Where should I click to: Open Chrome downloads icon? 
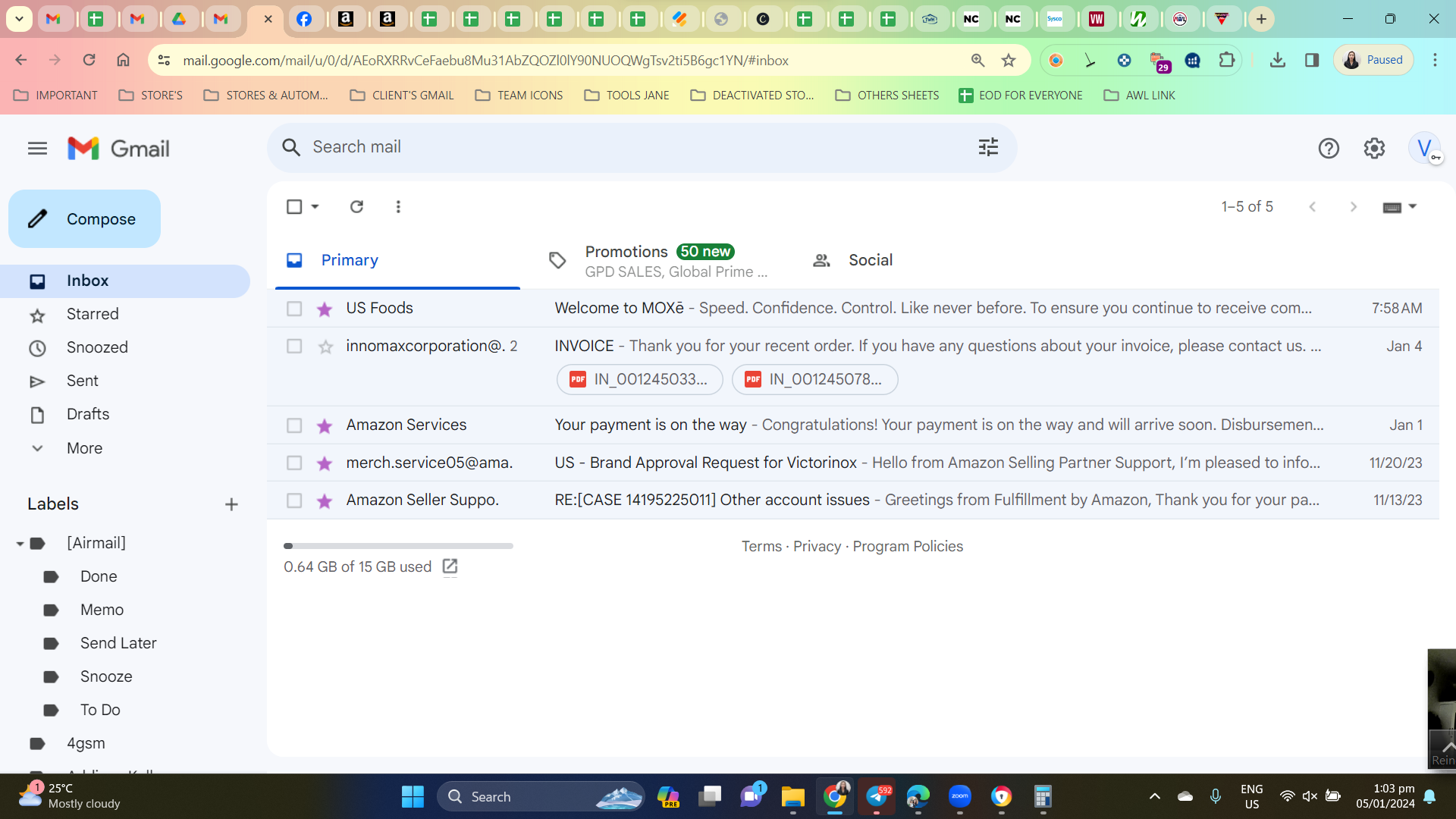click(x=1278, y=61)
